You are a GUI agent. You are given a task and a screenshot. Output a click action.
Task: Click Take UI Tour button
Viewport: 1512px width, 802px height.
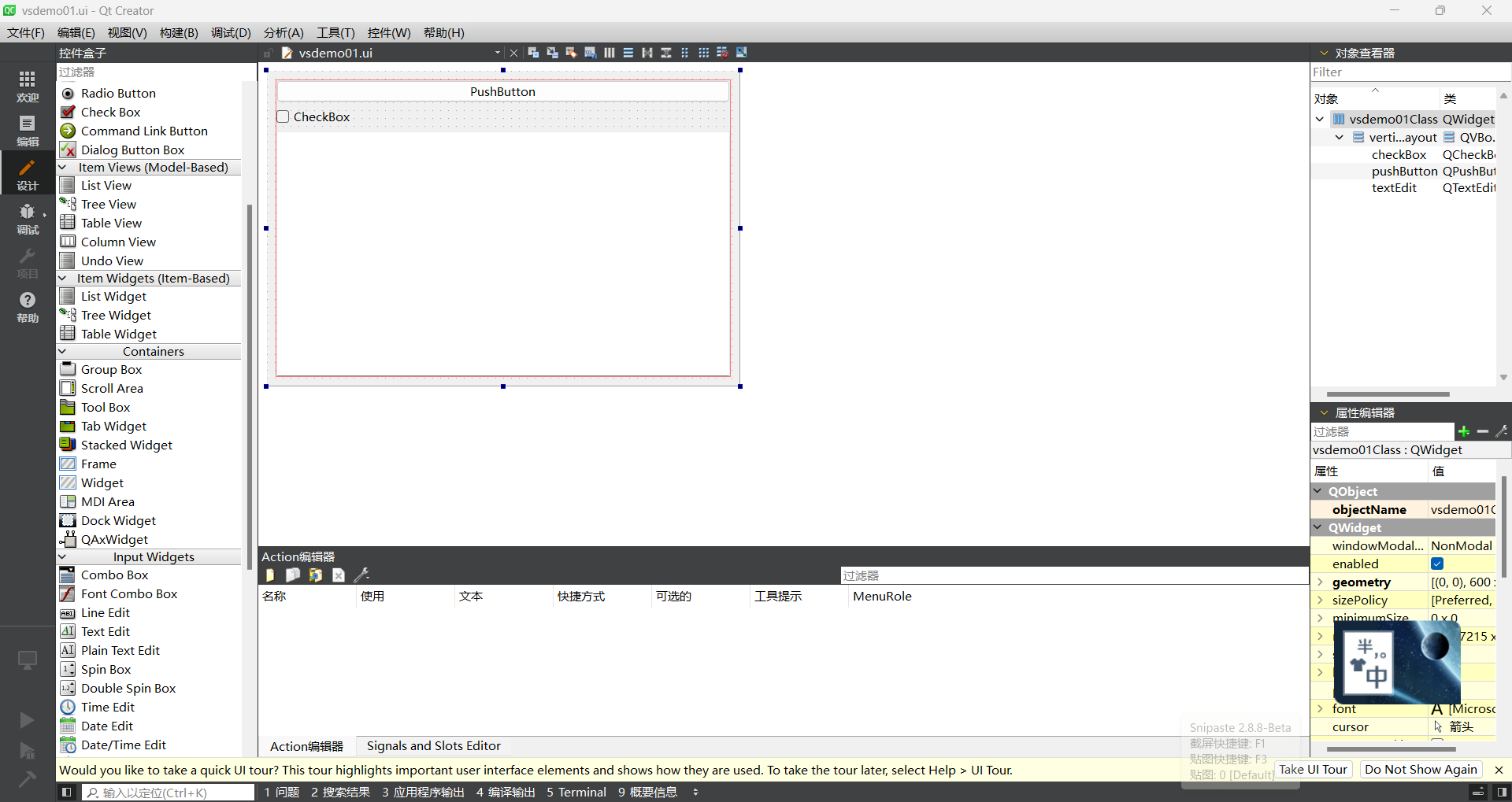(x=1313, y=769)
